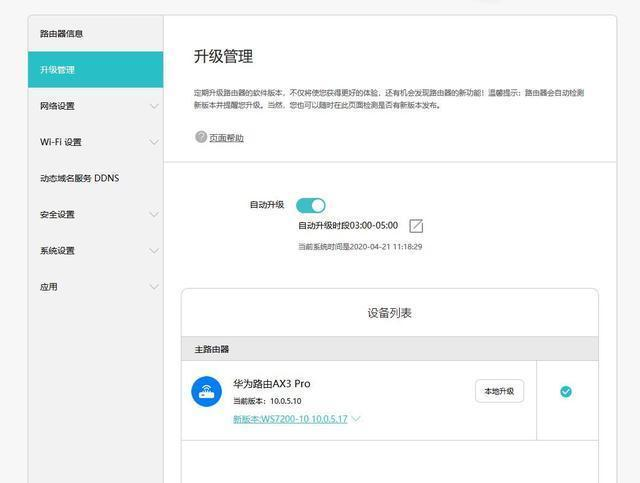
Task: Open Wi-Fi 设置 sidebar section
Action: (96, 142)
